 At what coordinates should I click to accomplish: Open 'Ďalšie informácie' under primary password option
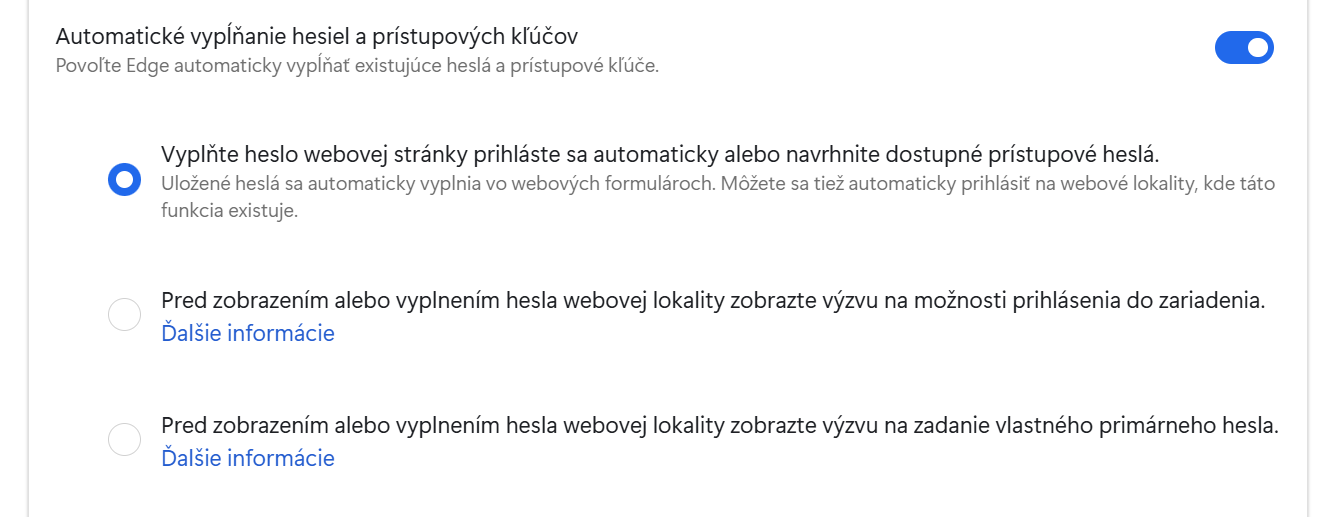pos(248,458)
